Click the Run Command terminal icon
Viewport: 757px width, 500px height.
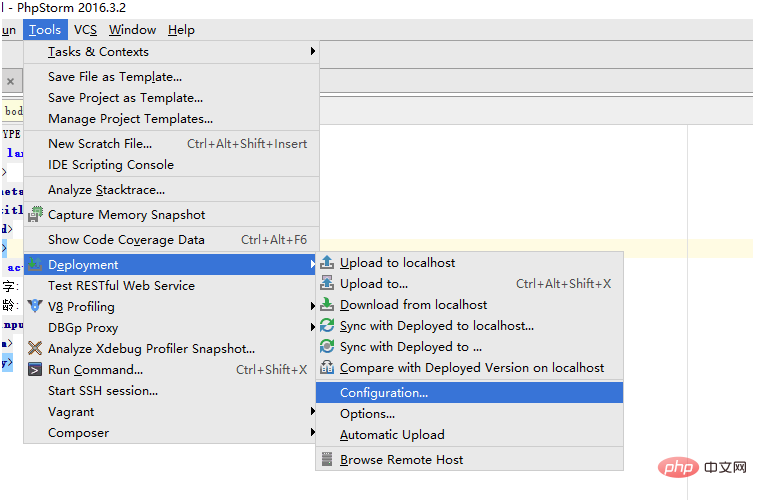point(35,370)
